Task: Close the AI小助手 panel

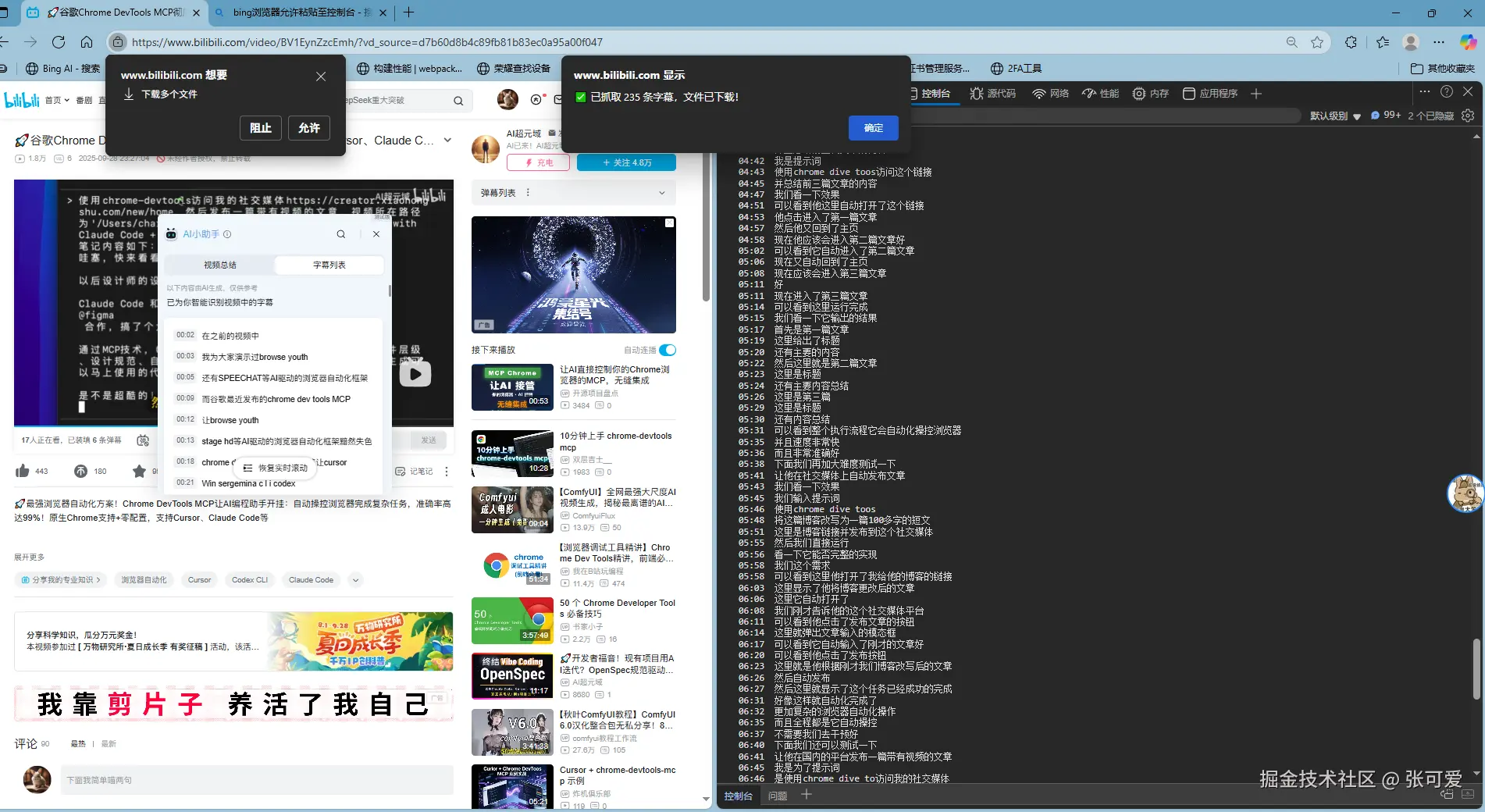Action: (x=376, y=234)
